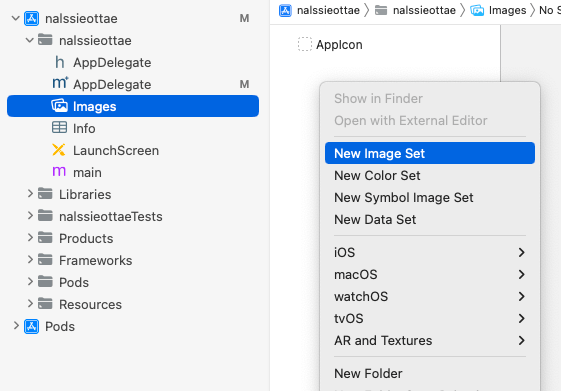Click the M status badge beside nalssieottae project

(244, 18)
